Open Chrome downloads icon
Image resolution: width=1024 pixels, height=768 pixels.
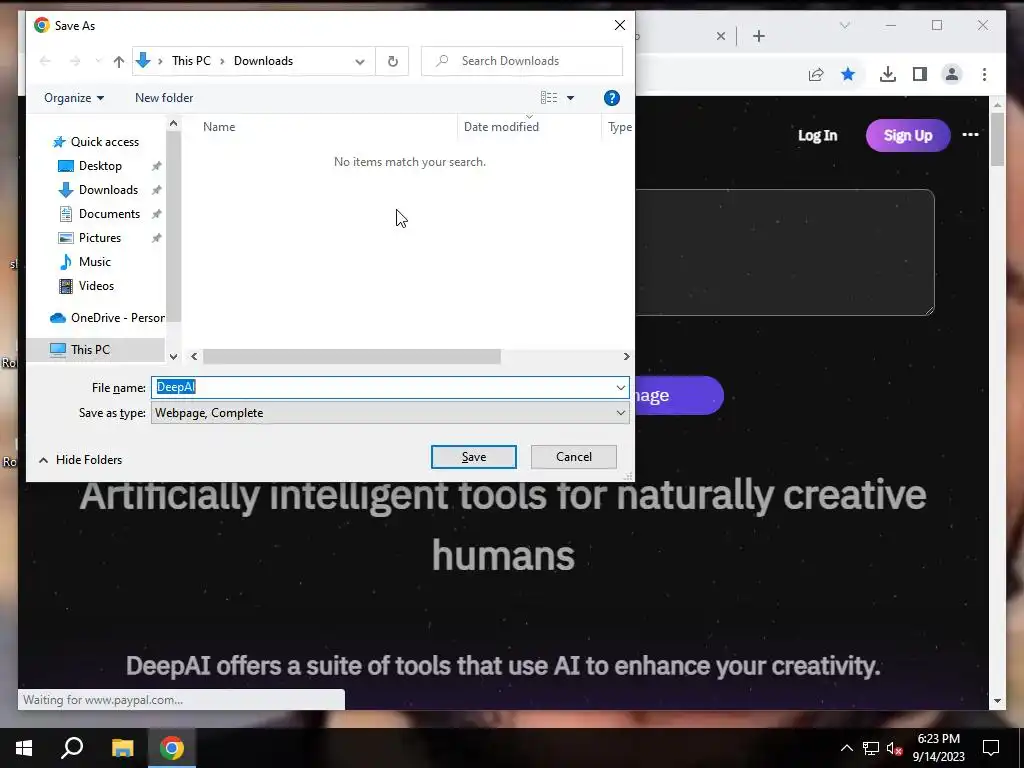[888, 74]
